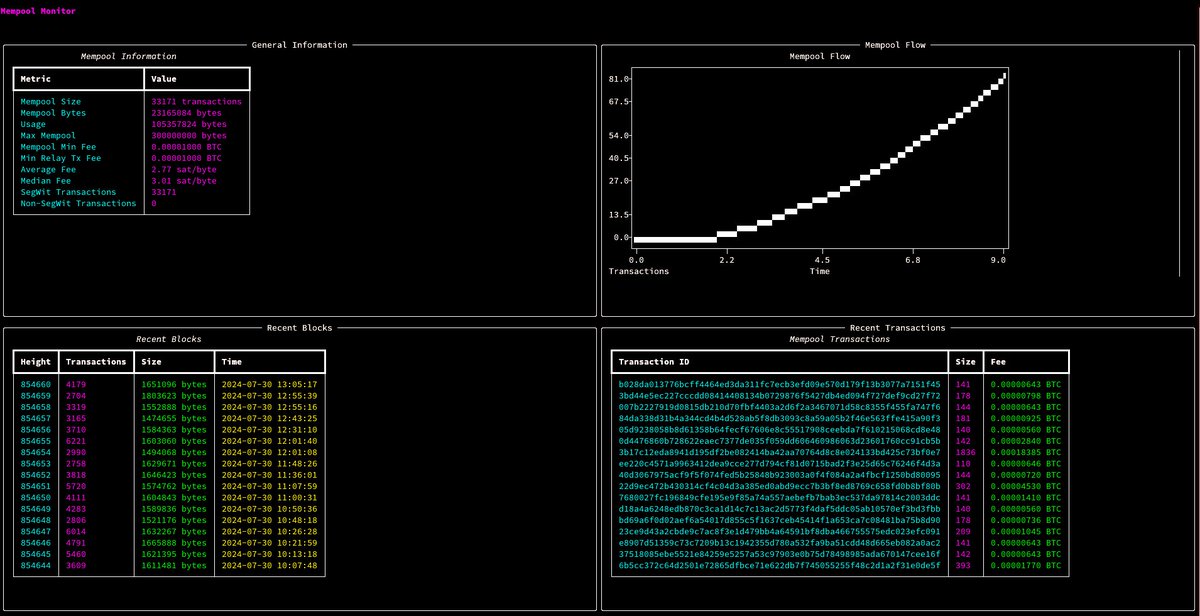The height and width of the screenshot is (616, 1200).
Task: Click the Mempool Monitor title
Action: (37, 11)
